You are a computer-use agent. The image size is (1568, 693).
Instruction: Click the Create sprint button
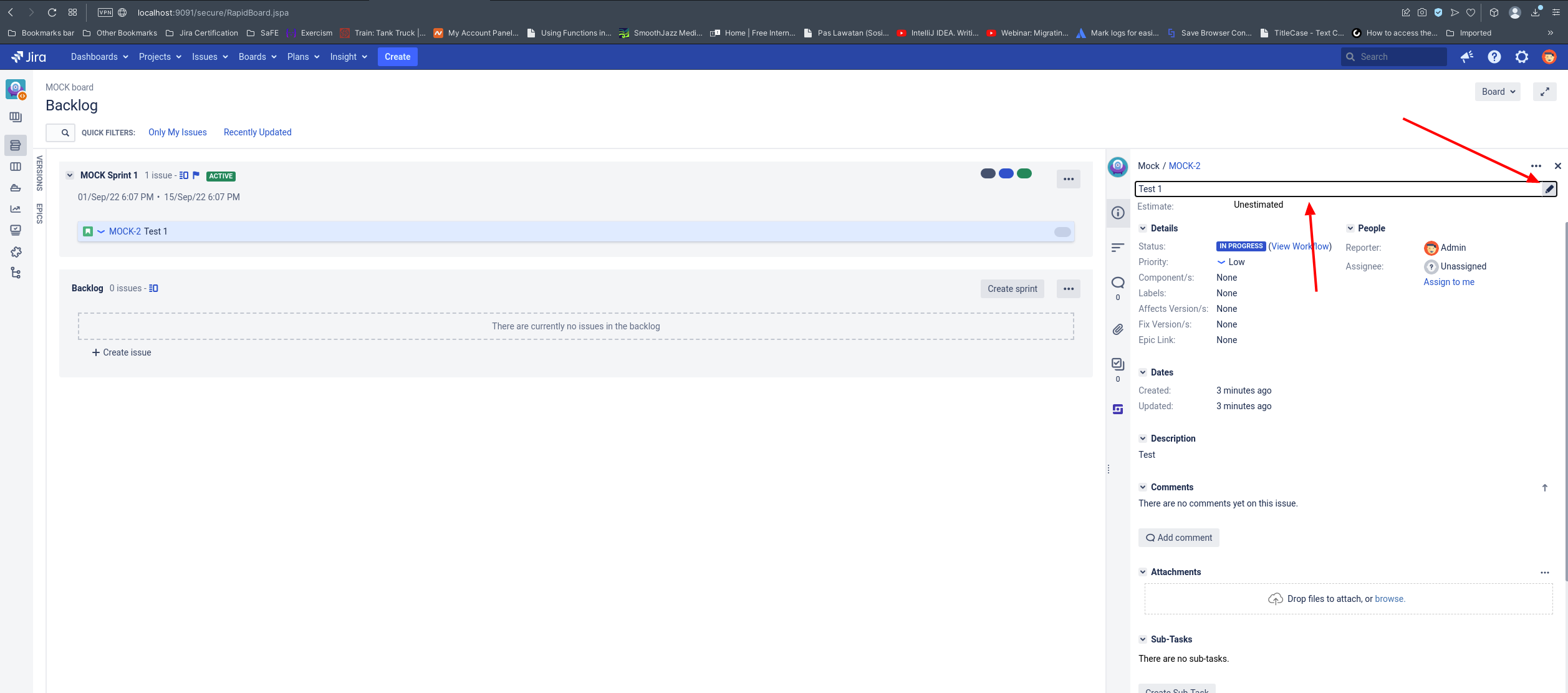click(1012, 288)
